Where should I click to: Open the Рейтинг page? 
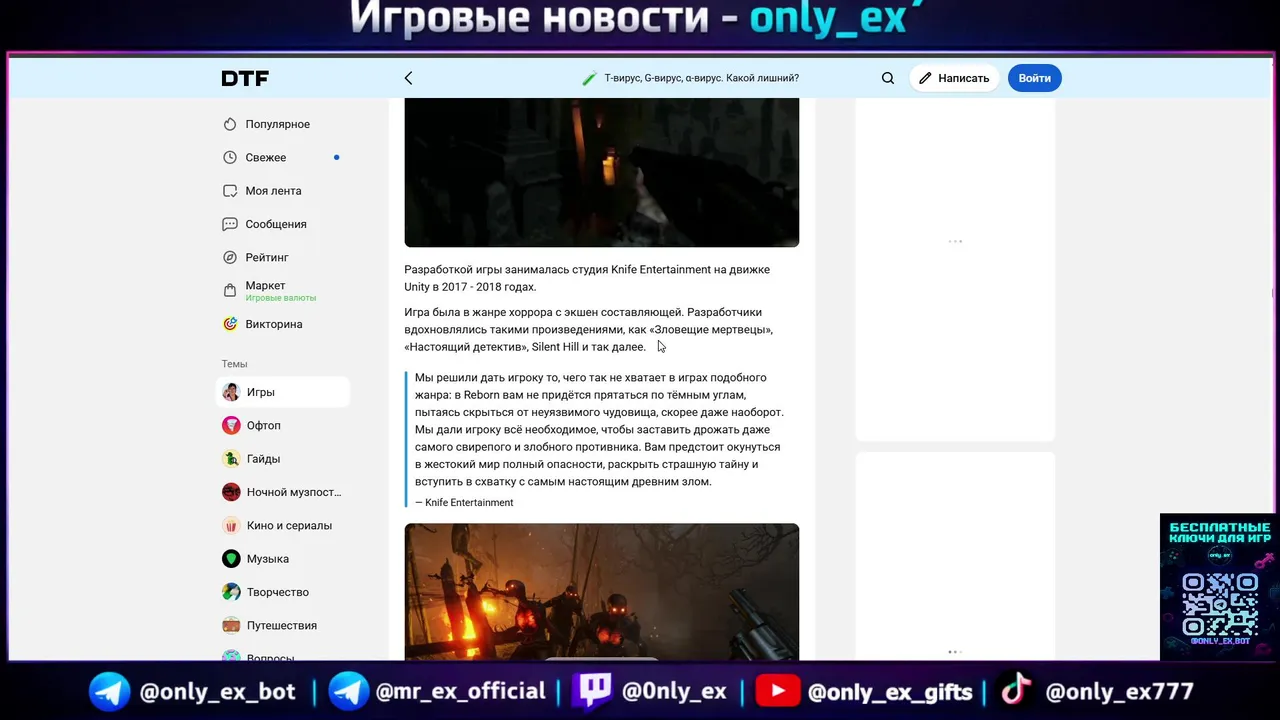click(267, 257)
